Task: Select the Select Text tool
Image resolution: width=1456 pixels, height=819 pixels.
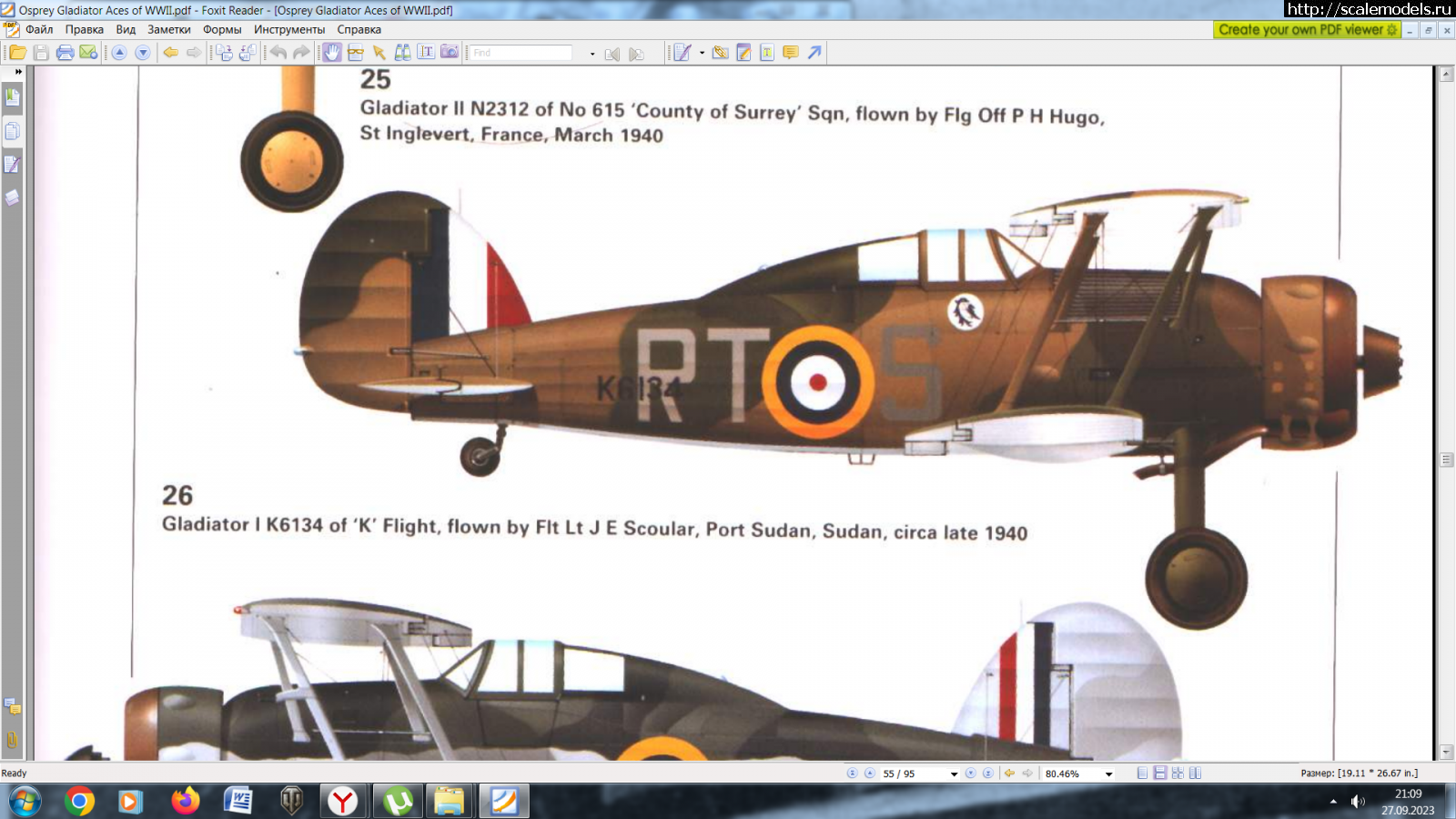Action: click(x=426, y=53)
